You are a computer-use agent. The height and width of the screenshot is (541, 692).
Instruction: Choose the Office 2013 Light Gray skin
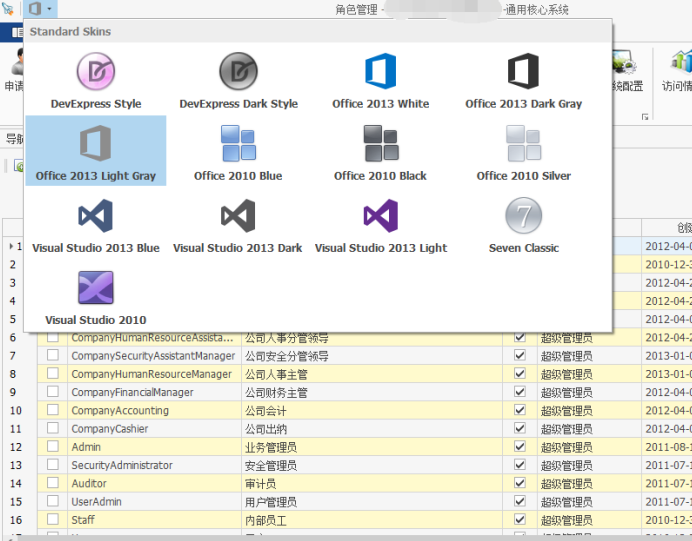coord(96,151)
